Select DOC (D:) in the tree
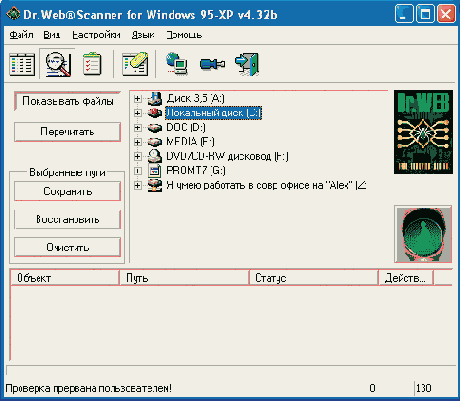460x401 pixels. 186,127
